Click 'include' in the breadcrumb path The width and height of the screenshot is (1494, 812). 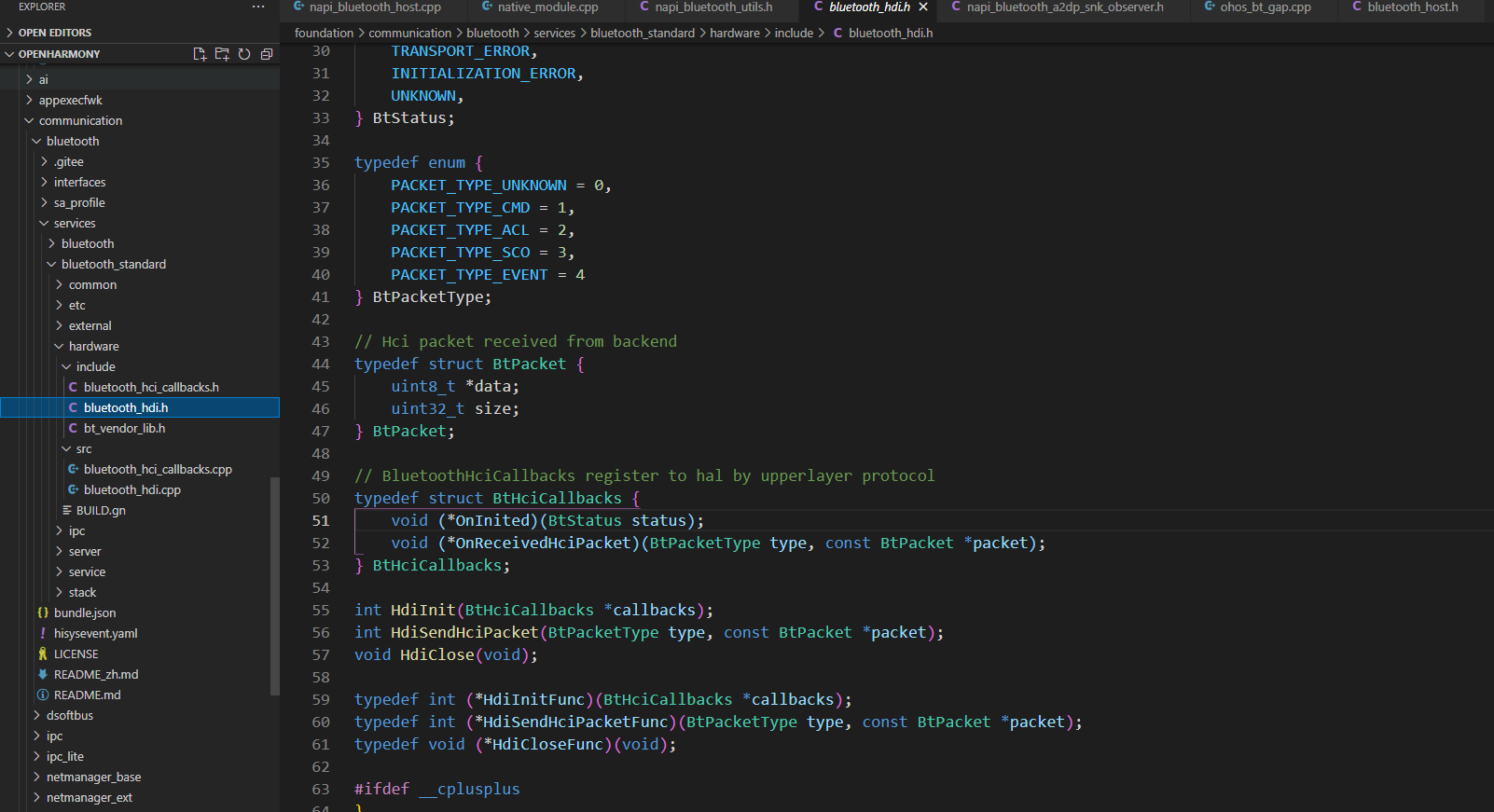point(794,33)
